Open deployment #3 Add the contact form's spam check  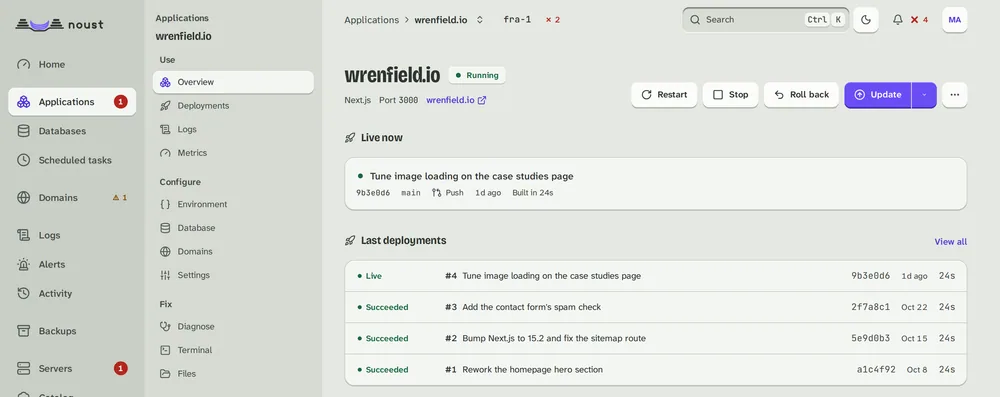point(656,308)
